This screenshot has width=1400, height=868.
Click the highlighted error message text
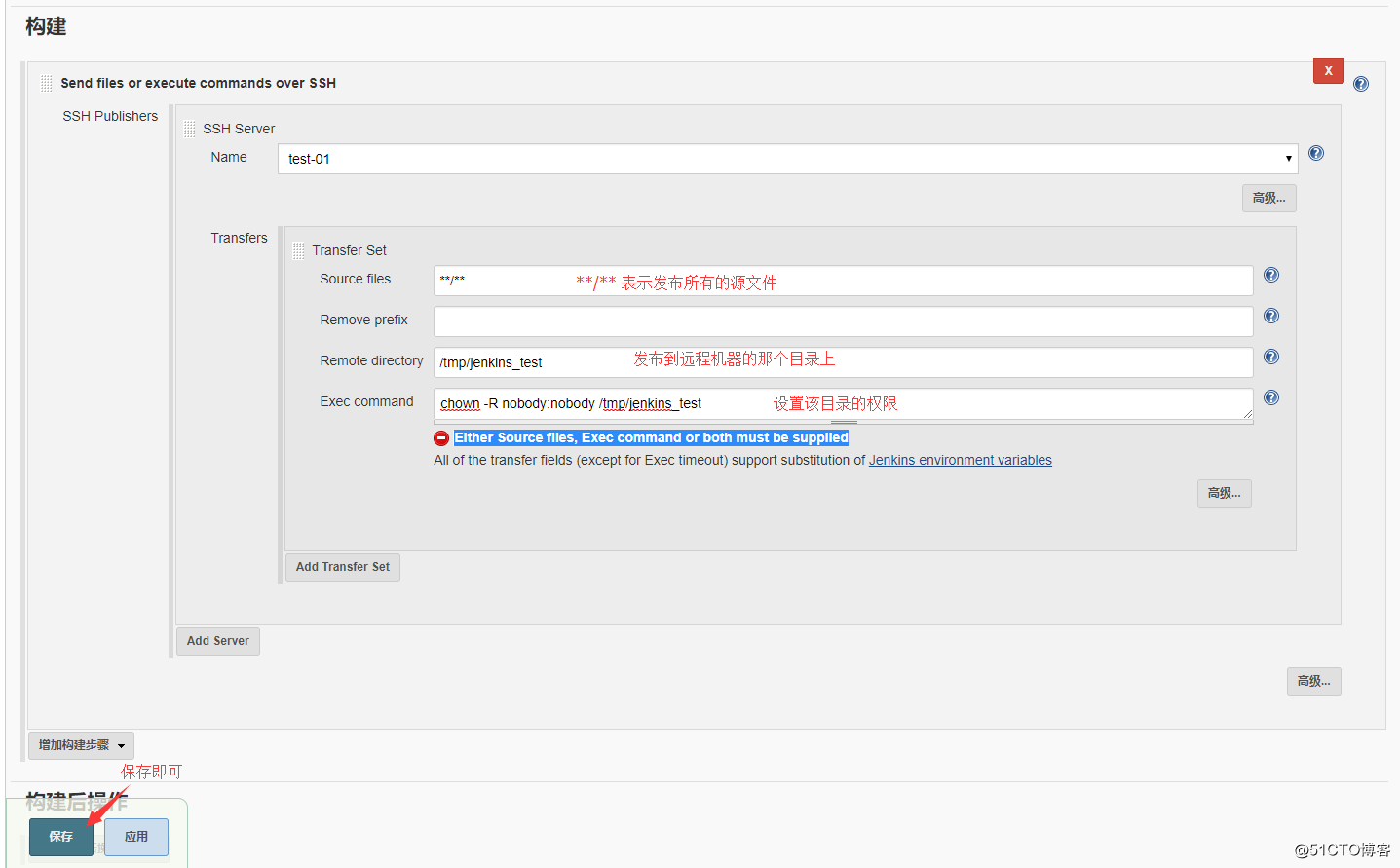[x=651, y=437]
